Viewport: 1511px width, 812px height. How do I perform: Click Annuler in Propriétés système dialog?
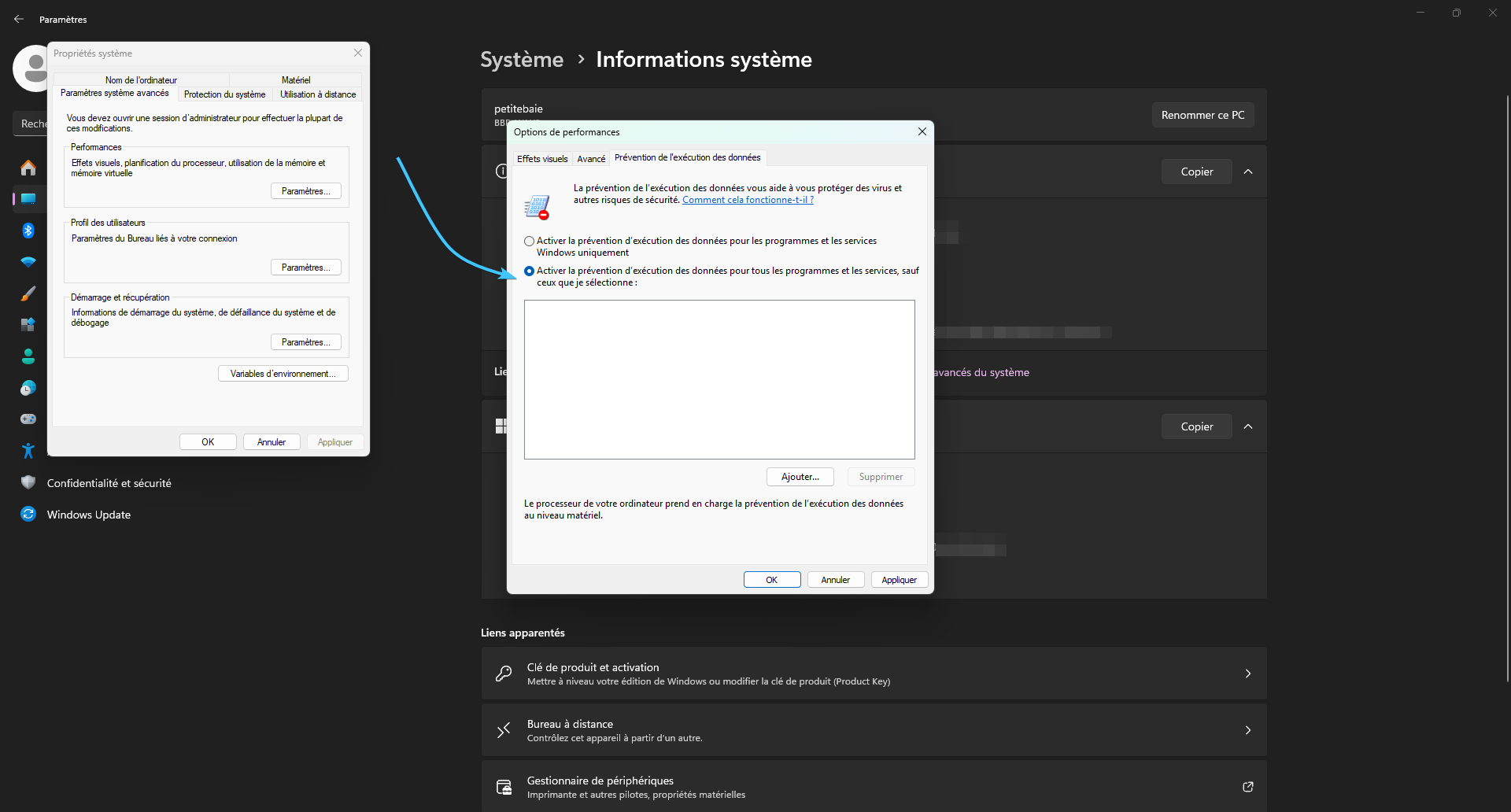click(x=272, y=442)
